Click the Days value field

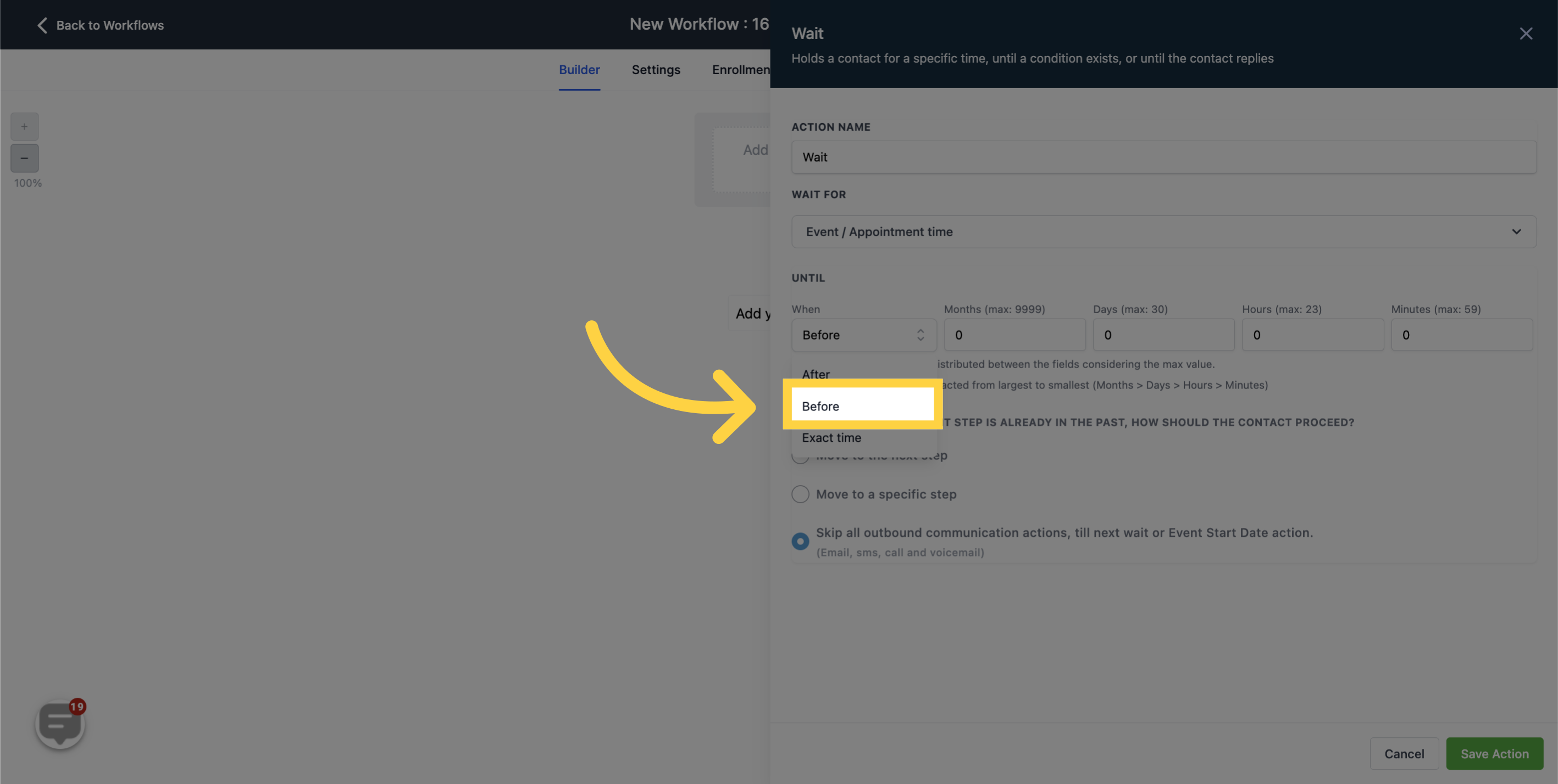coord(1163,335)
